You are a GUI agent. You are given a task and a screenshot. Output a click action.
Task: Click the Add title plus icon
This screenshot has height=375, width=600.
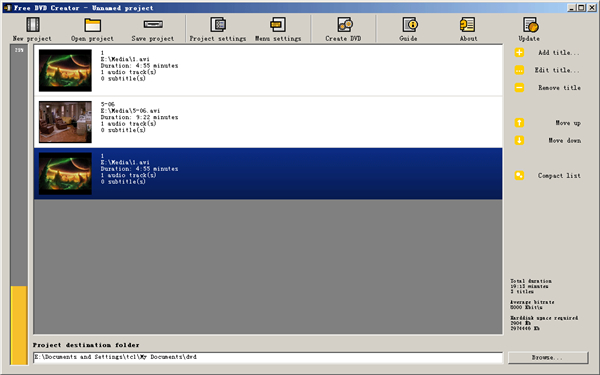pyautogui.click(x=519, y=52)
